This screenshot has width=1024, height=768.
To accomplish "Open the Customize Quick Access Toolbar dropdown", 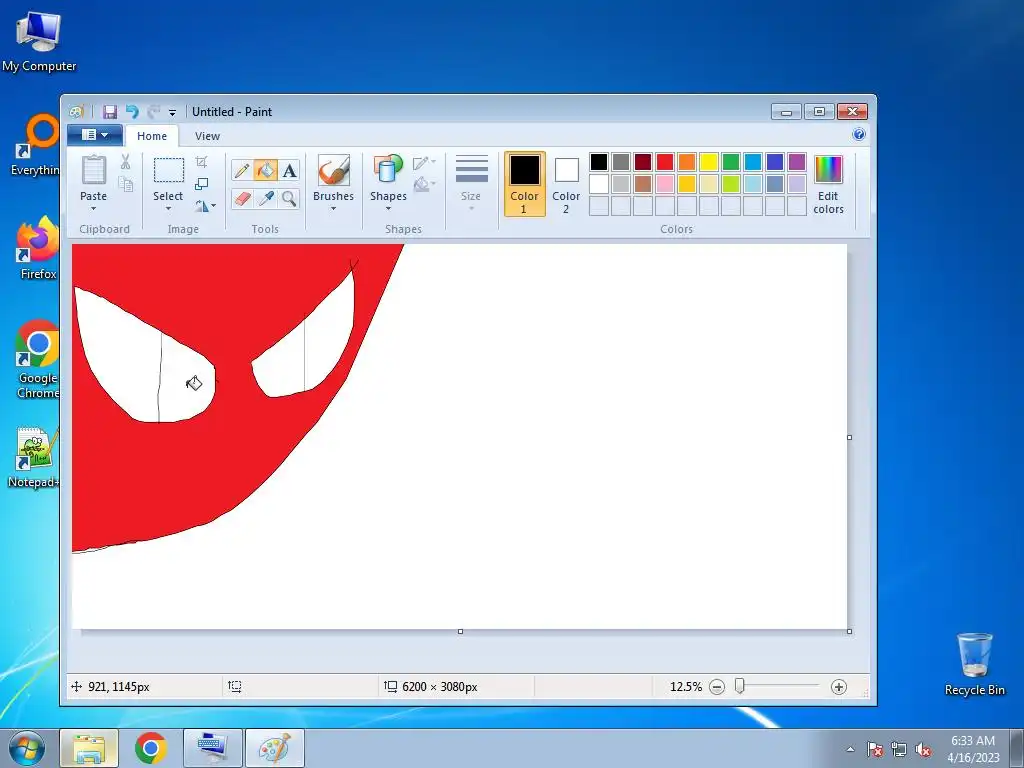I will pyautogui.click(x=172, y=112).
